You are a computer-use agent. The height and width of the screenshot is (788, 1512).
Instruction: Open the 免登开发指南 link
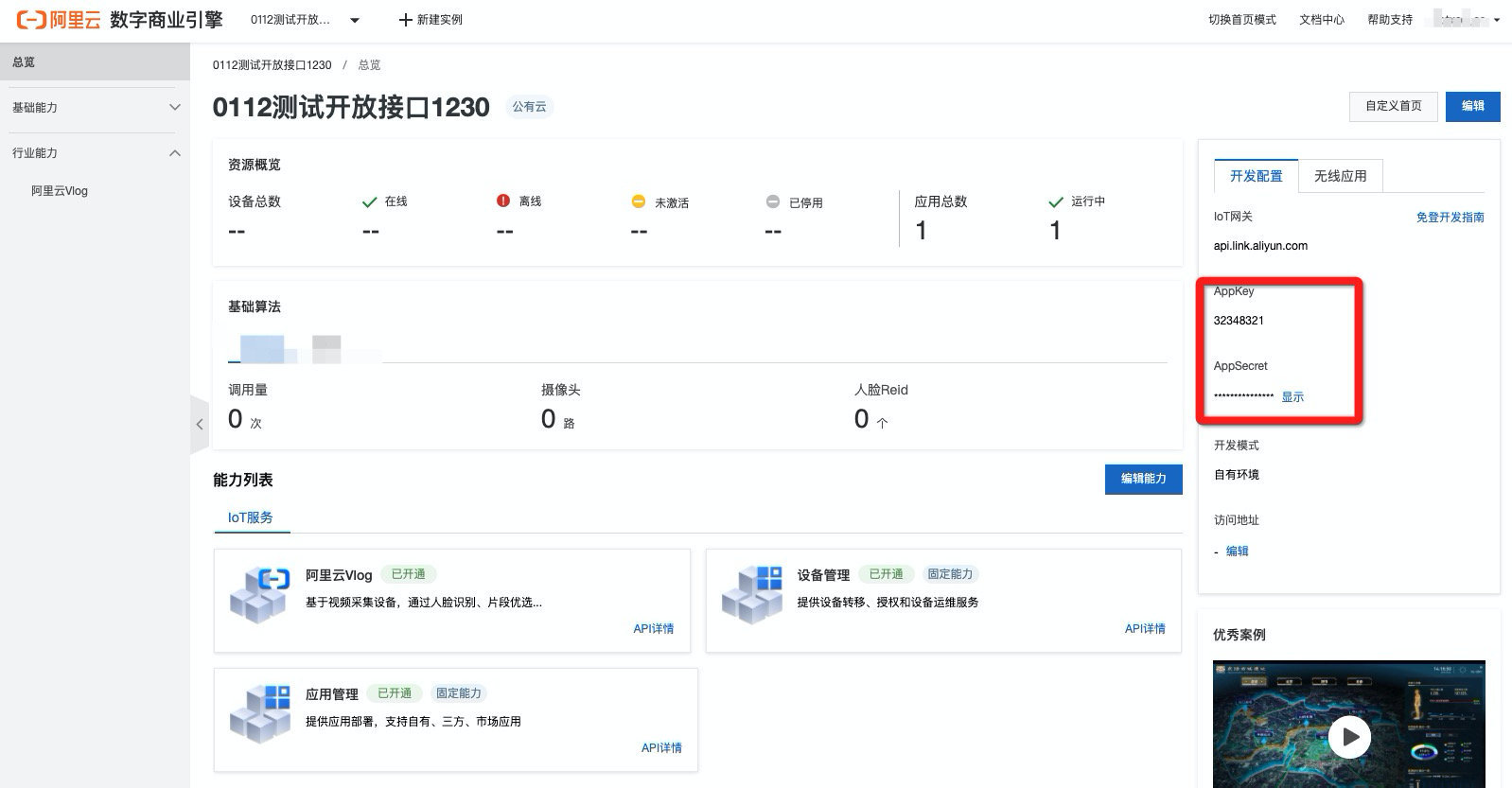(x=1450, y=218)
